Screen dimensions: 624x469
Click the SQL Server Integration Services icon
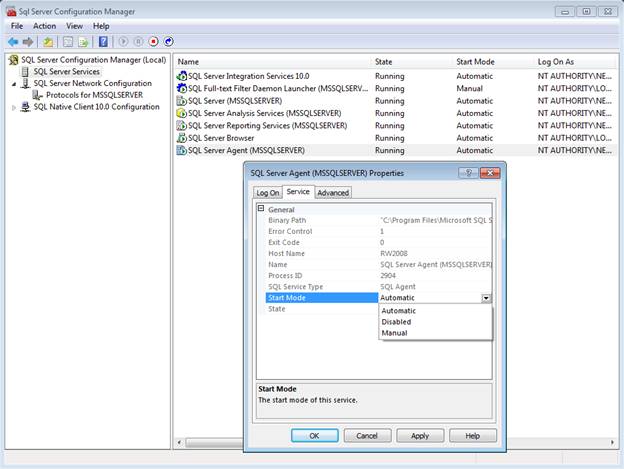coord(181,76)
